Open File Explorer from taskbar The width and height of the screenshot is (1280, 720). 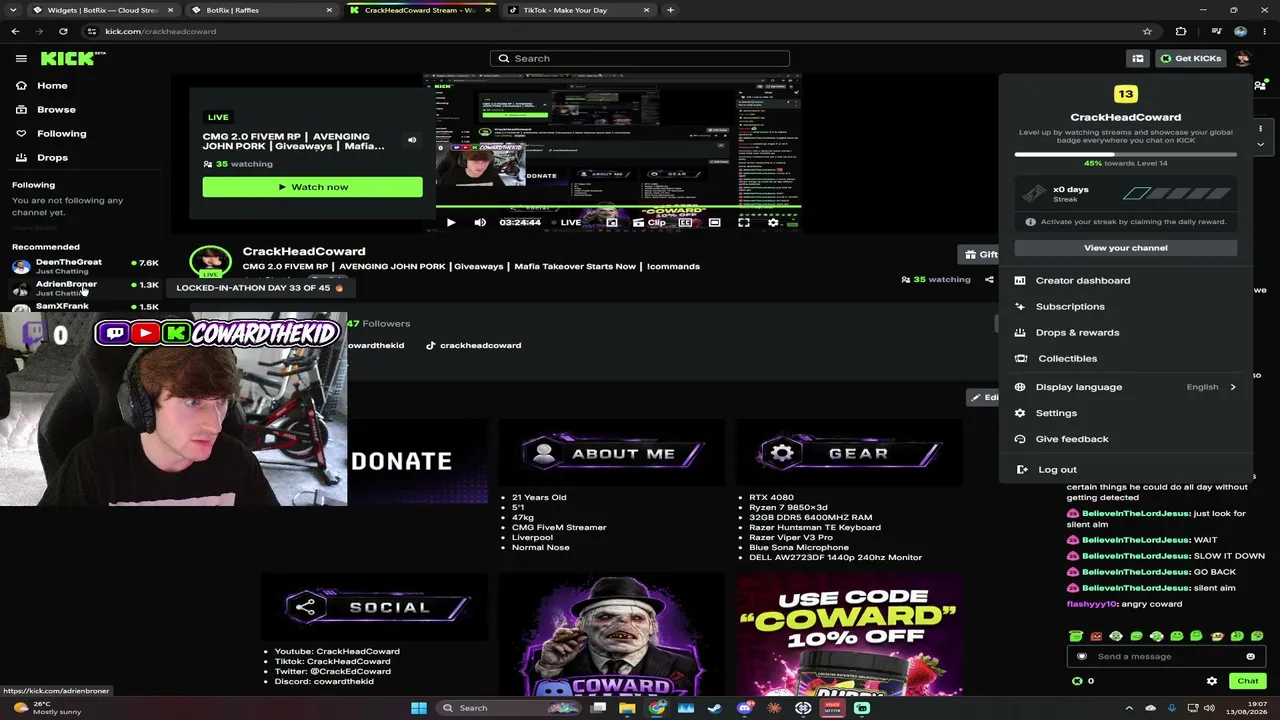[x=627, y=708]
